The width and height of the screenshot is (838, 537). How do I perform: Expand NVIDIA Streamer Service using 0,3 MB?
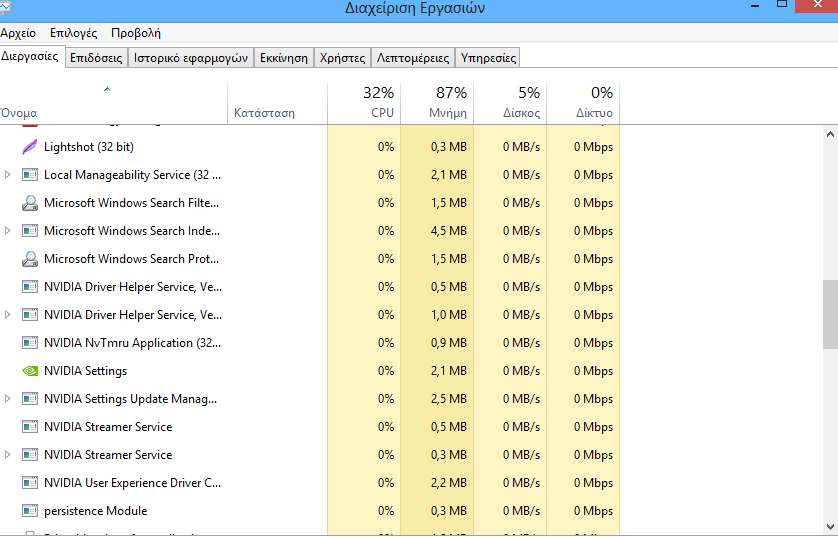(x=7, y=455)
